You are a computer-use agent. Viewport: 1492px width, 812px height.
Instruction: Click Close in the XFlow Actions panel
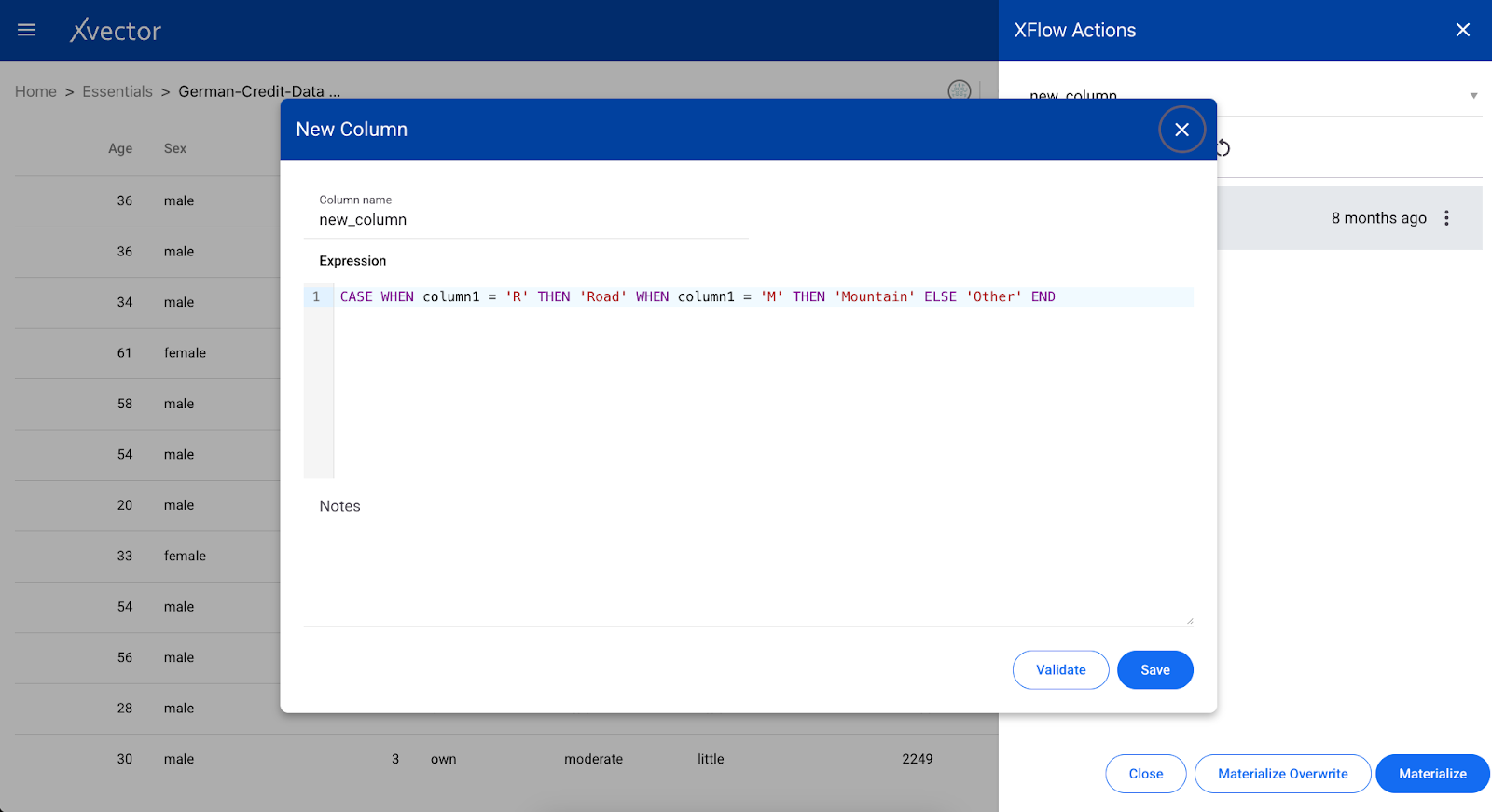(x=1145, y=774)
